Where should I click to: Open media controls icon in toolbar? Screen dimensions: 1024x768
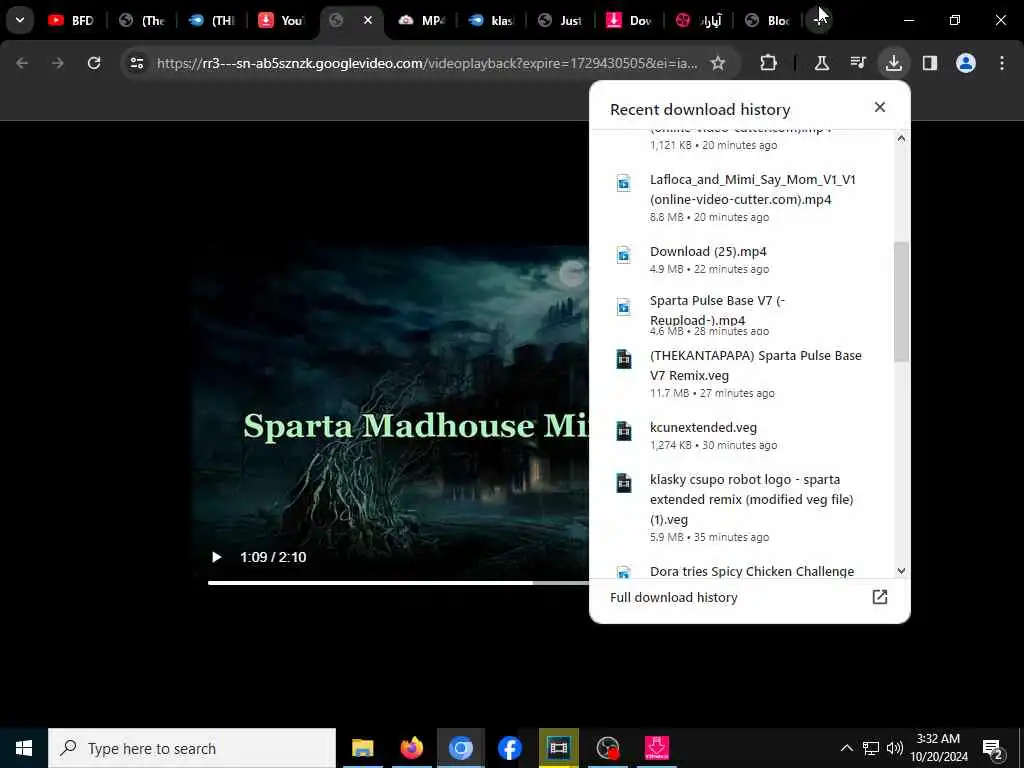tap(857, 63)
